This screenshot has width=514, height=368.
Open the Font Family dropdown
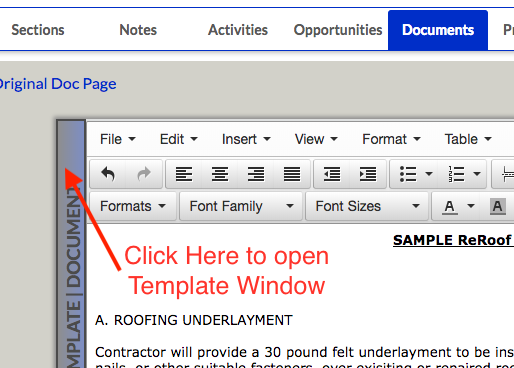point(241,206)
